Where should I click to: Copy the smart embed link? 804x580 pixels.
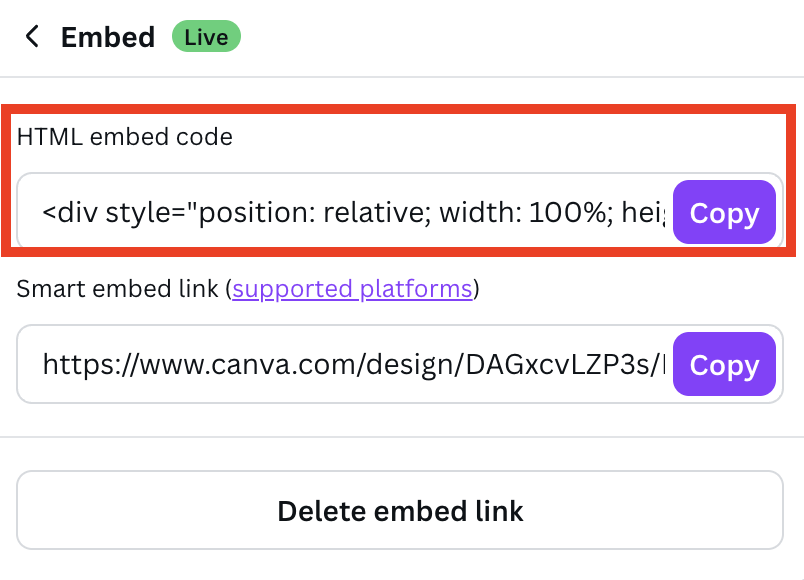724,365
